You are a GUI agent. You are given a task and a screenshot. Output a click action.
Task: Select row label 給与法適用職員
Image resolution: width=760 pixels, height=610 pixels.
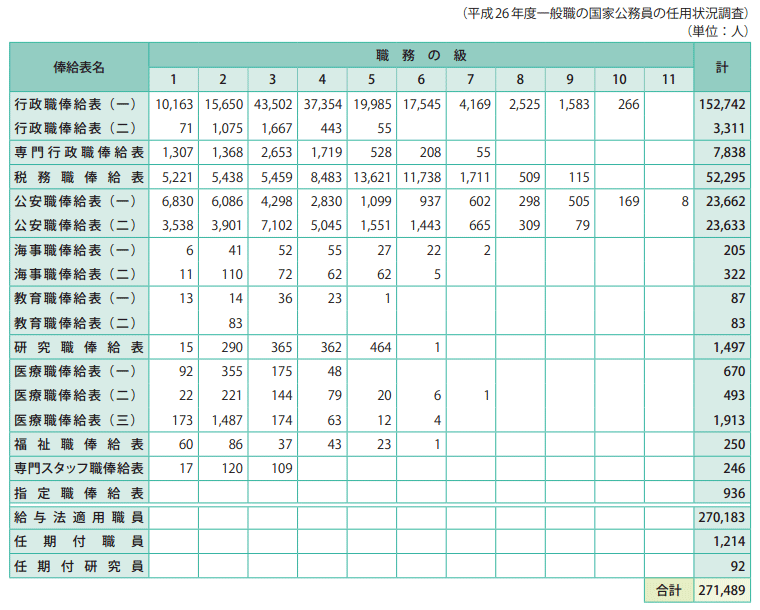pos(79,517)
